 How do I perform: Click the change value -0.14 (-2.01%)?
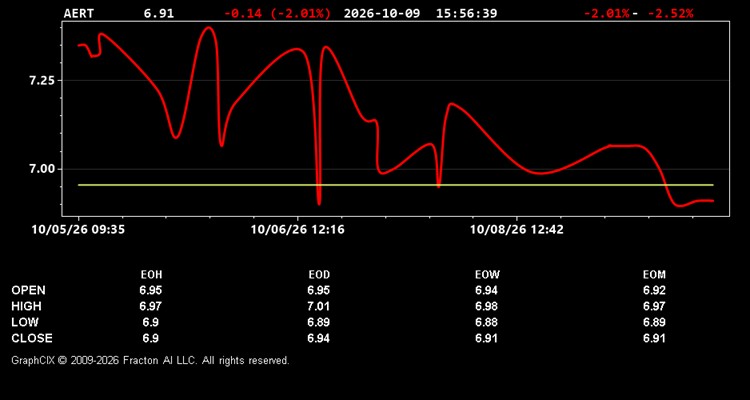tap(277, 13)
